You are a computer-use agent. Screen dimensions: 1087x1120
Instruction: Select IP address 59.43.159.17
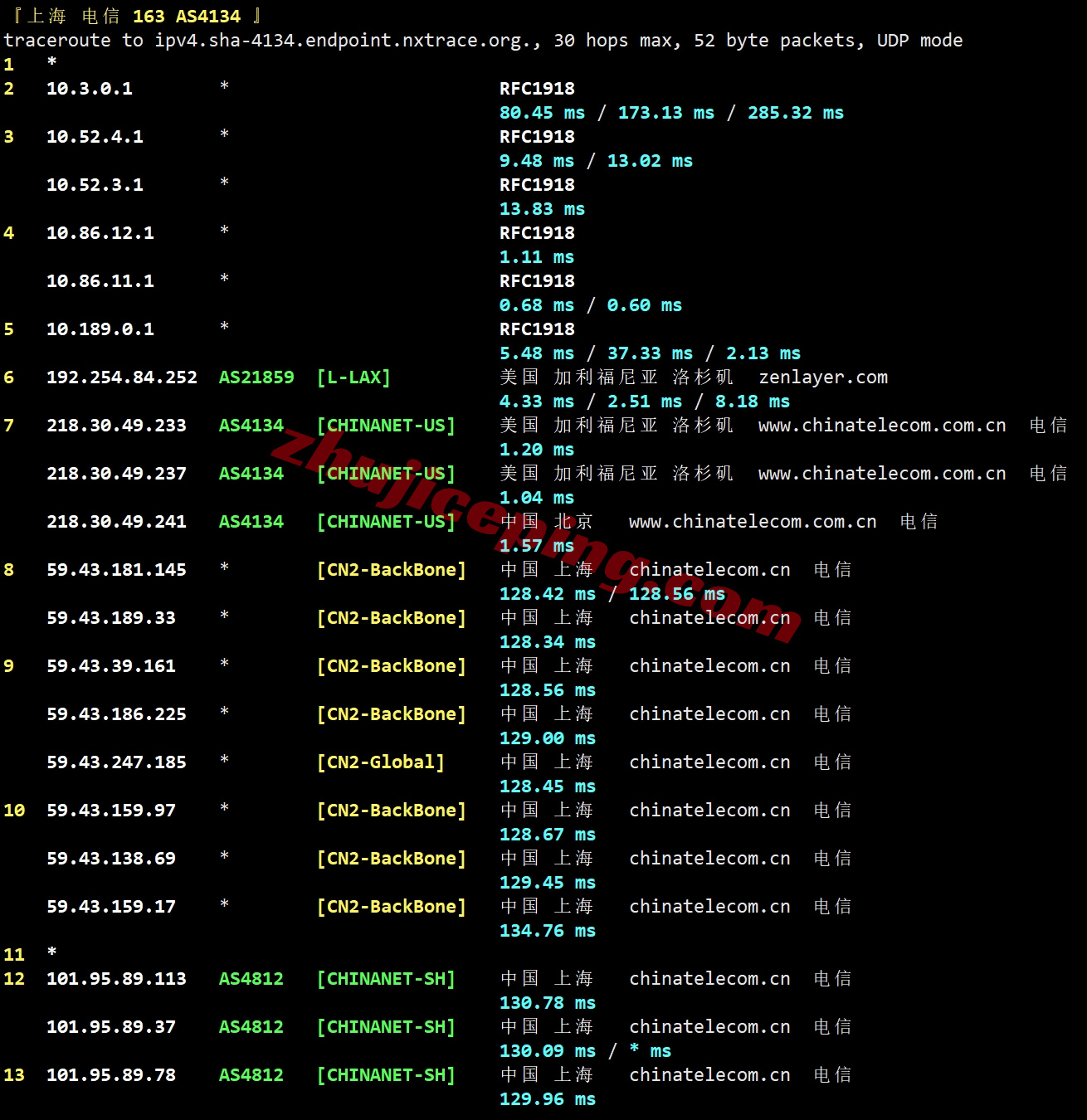(x=111, y=907)
